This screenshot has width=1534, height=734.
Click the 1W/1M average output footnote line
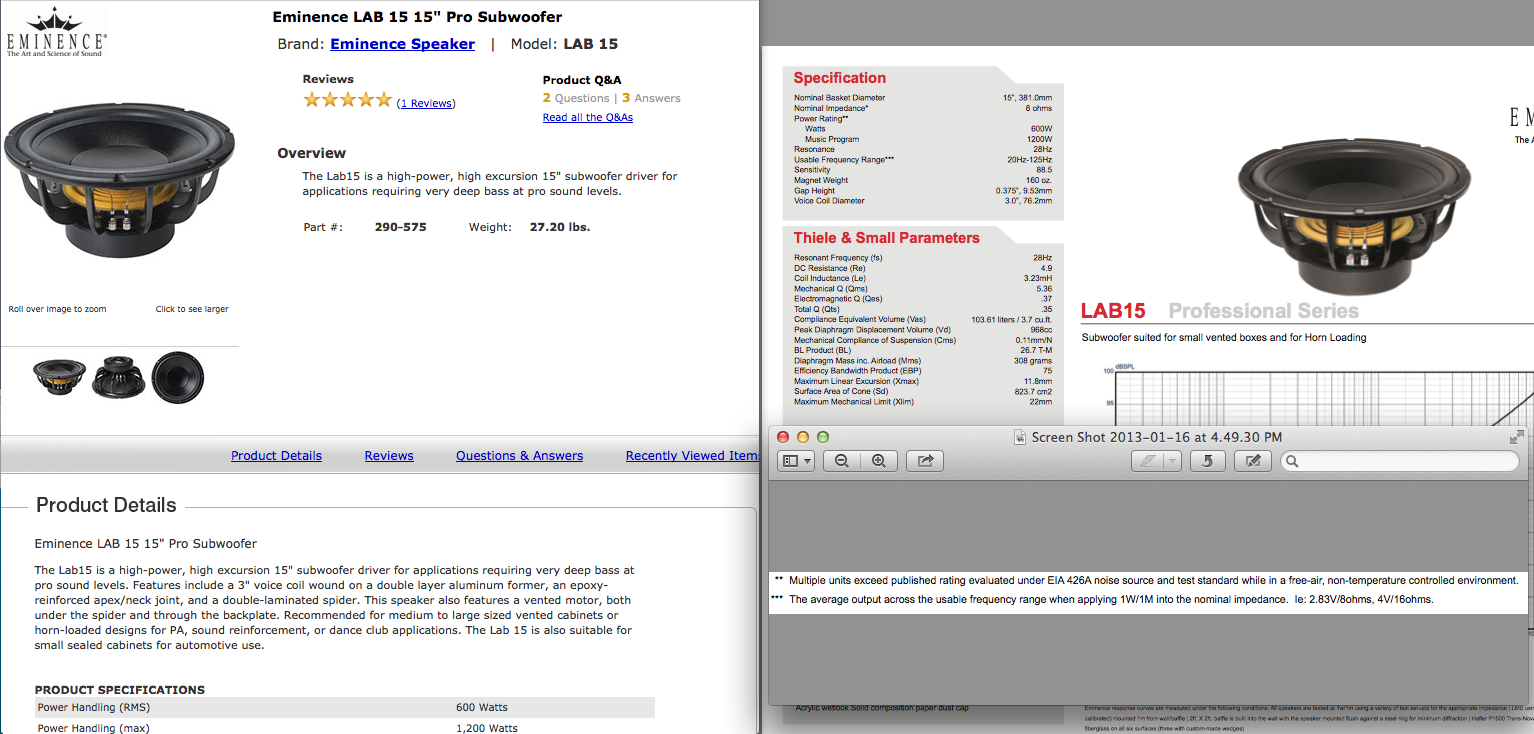pyautogui.click(x=1104, y=600)
